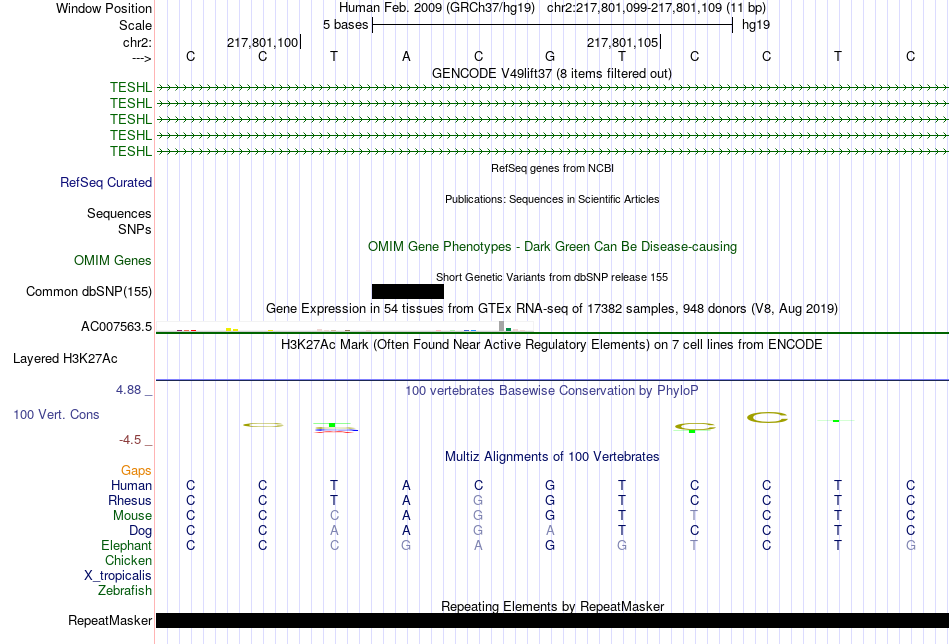Click the G base in the Human alignment row
950x644 pixels.
pos(550,485)
